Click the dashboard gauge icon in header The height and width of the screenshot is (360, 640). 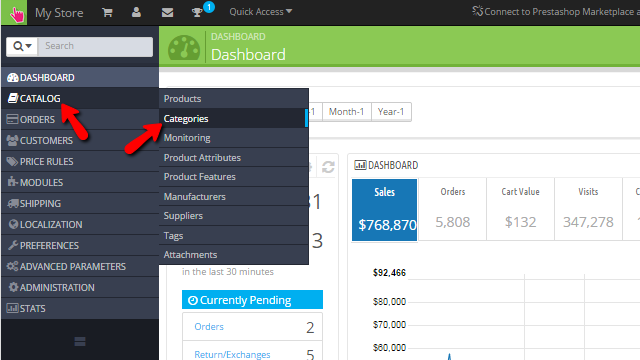tap(184, 48)
